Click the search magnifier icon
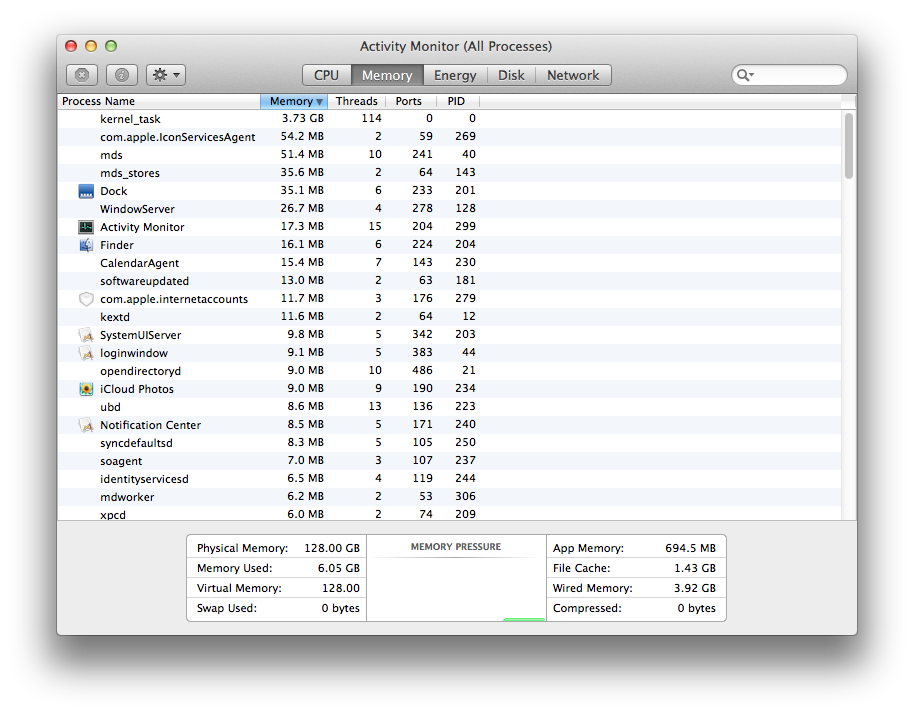Viewport: 914px width, 714px height. coord(745,75)
